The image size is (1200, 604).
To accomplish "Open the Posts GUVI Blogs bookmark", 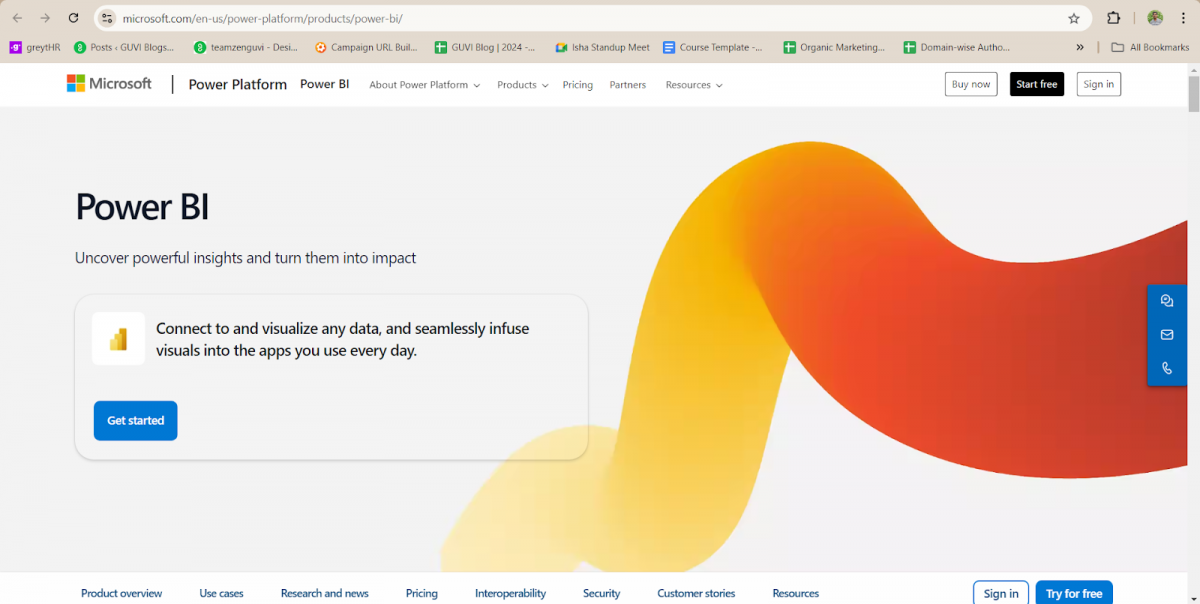I will (124, 47).
